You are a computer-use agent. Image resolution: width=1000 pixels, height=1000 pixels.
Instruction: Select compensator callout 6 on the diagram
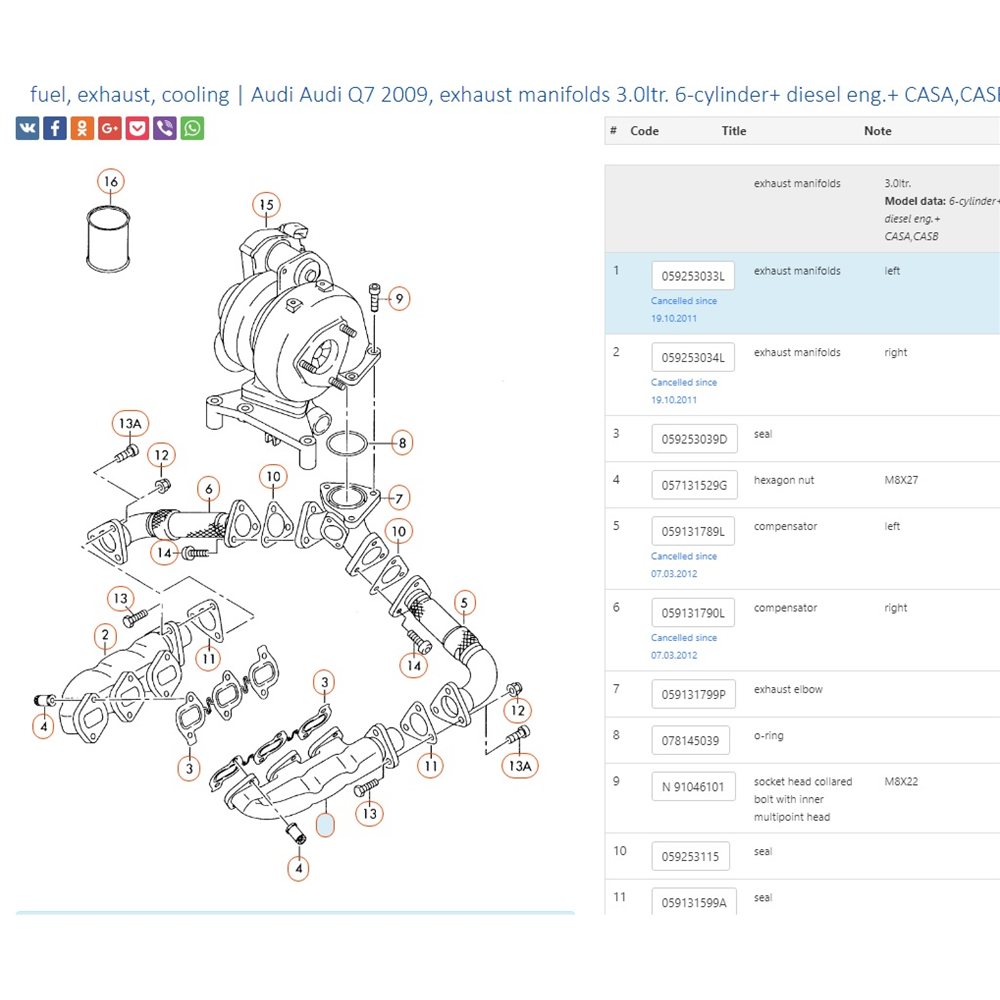pyautogui.click(x=209, y=489)
